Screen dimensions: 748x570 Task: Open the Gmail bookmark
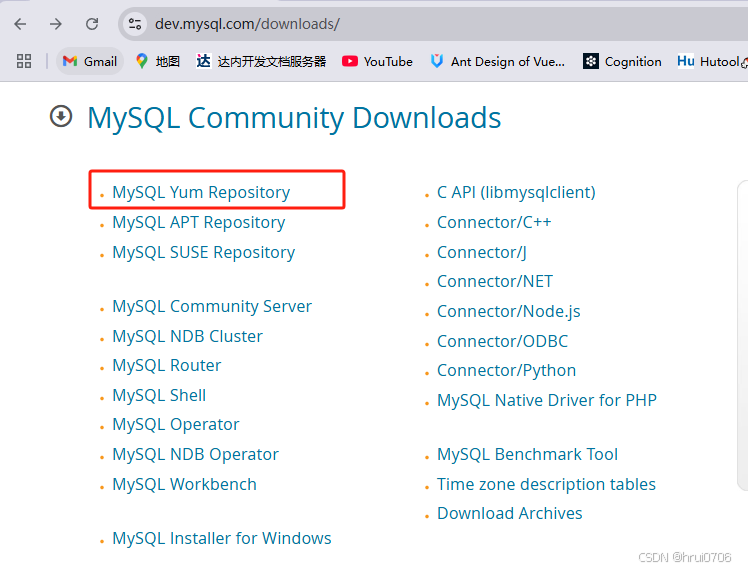[90, 62]
